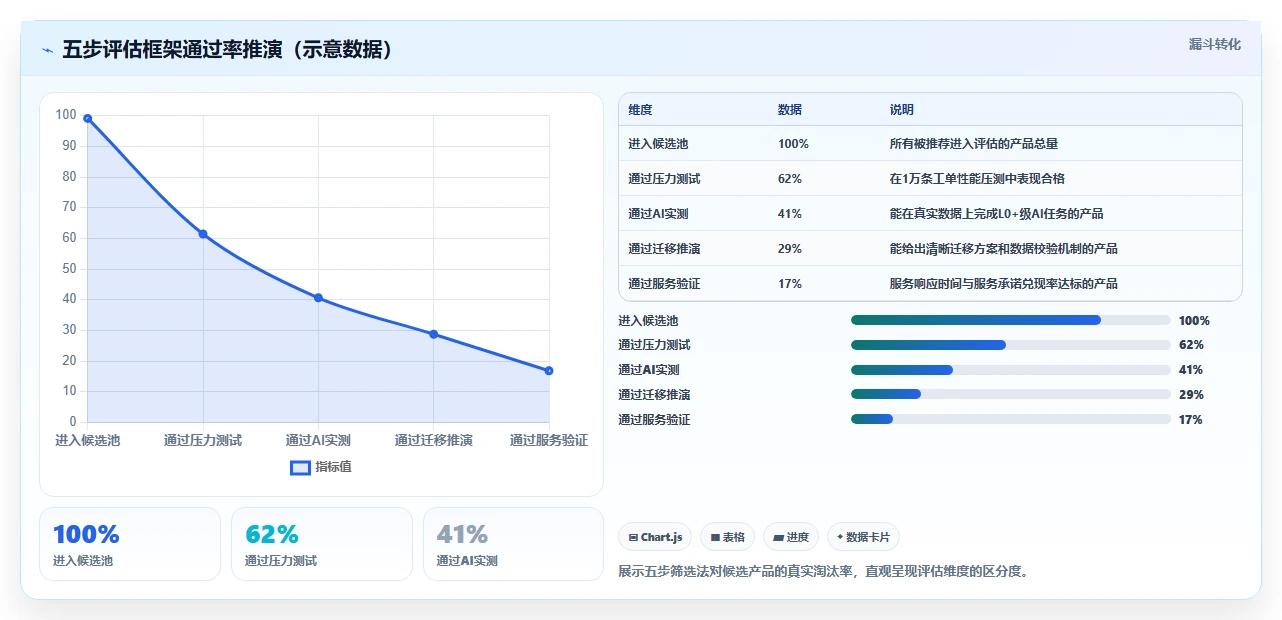Click table cell 进入候选池

[658, 144]
